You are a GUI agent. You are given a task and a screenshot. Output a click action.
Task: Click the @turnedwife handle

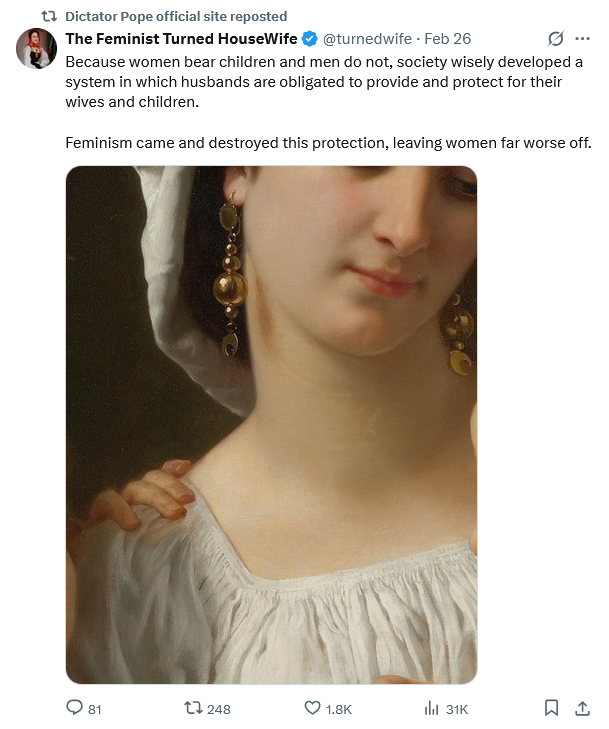tap(367, 39)
